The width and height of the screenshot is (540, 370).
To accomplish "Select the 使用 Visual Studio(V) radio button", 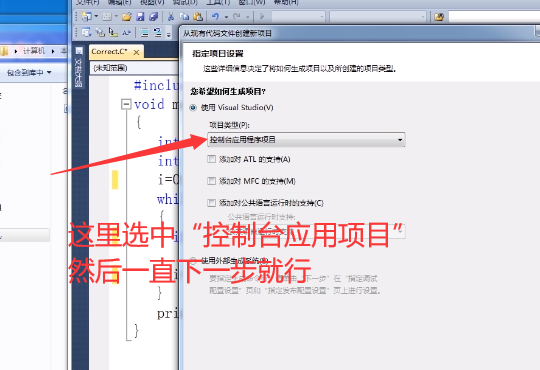I will [193, 107].
